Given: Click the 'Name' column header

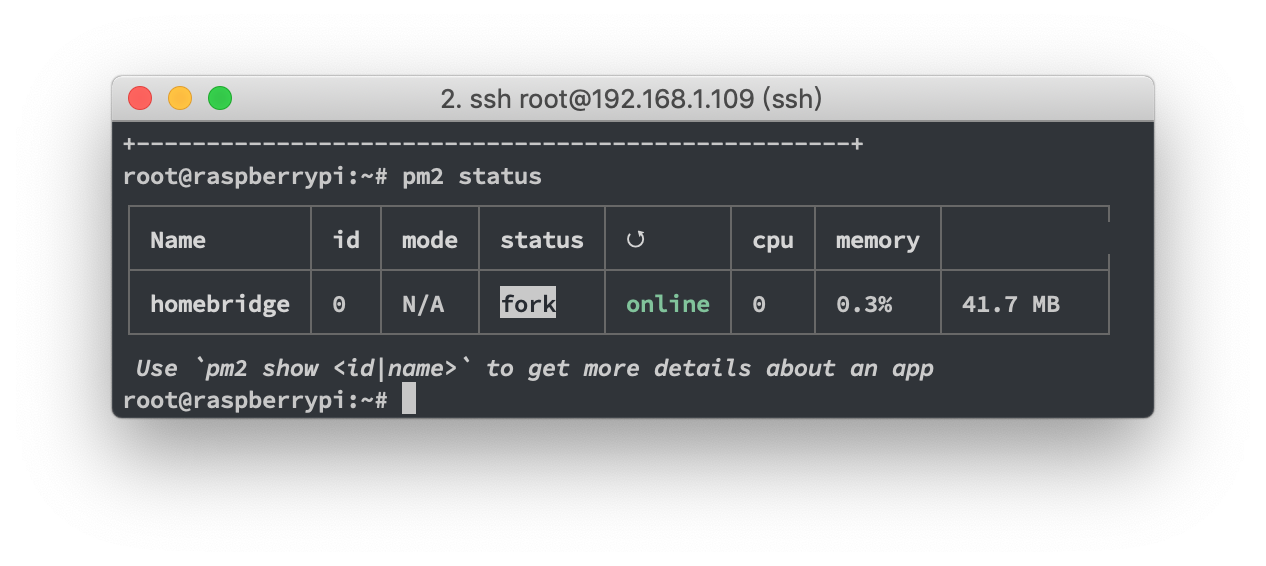Looking at the screenshot, I should point(178,240).
